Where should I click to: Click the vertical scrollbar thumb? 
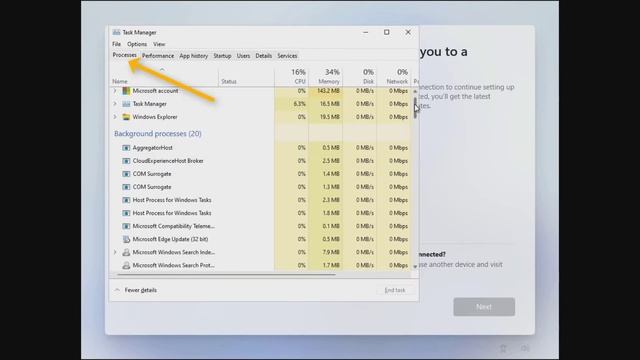(x=415, y=108)
